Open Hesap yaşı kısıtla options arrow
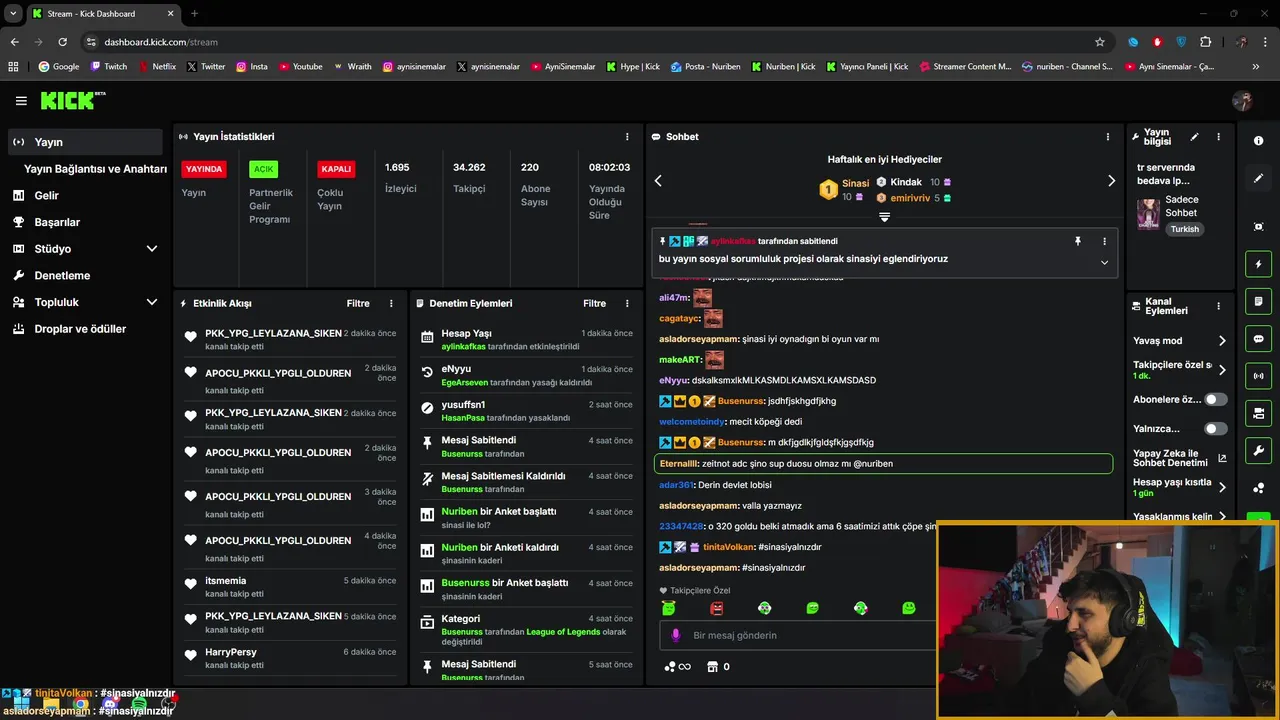1280x720 pixels. pos(1222,487)
